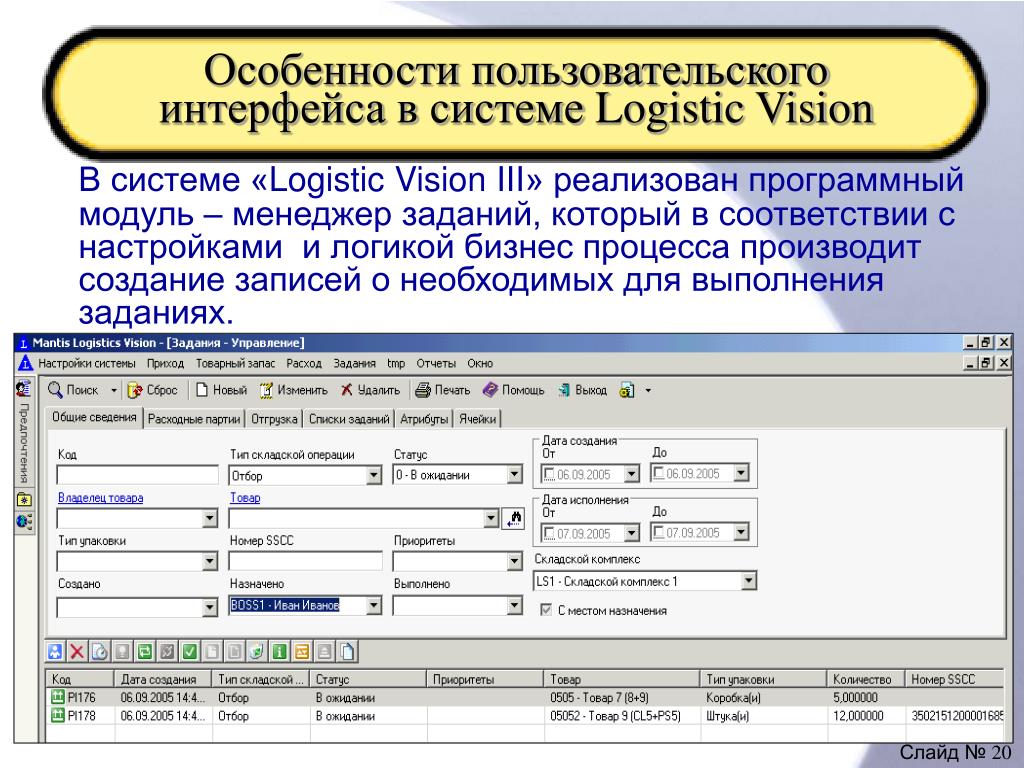This screenshot has height=768, width=1024.
Task: Switch to the Ячейки tab
Action: [477, 419]
